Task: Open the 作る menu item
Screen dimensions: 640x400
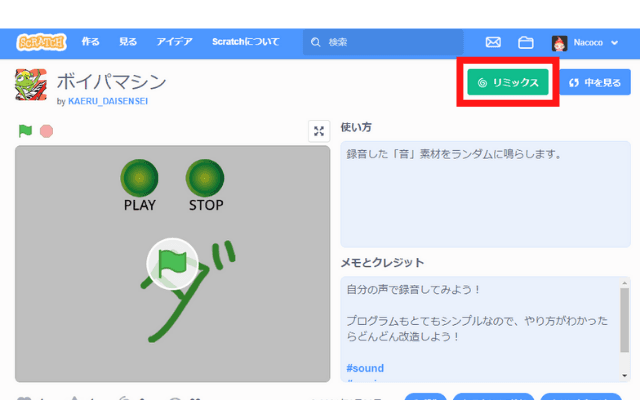Action: pyautogui.click(x=90, y=42)
